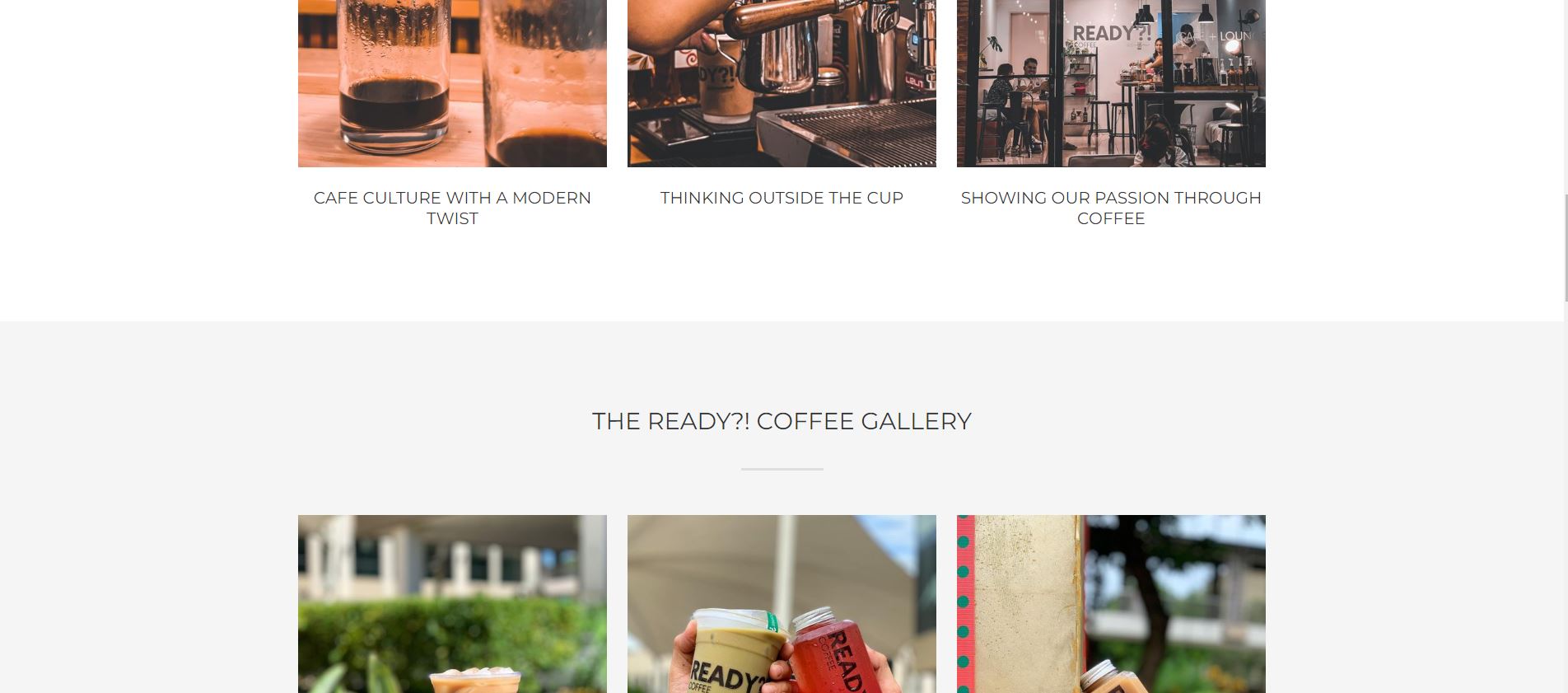Click the scrollbar track above the thumb
This screenshot has height=693, width=1568.
click(1566, 97)
